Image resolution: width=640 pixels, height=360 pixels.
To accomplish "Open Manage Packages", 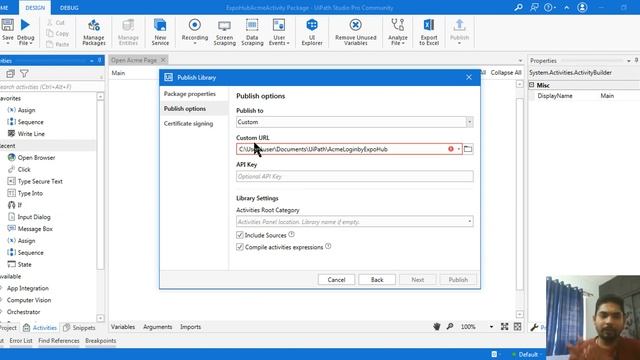I will pos(94,32).
